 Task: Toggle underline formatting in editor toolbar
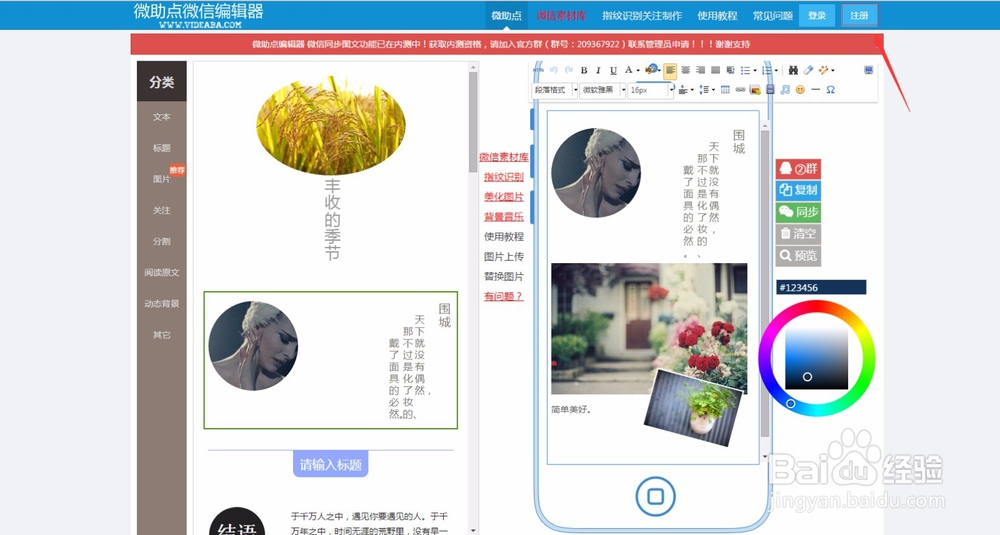click(x=614, y=70)
